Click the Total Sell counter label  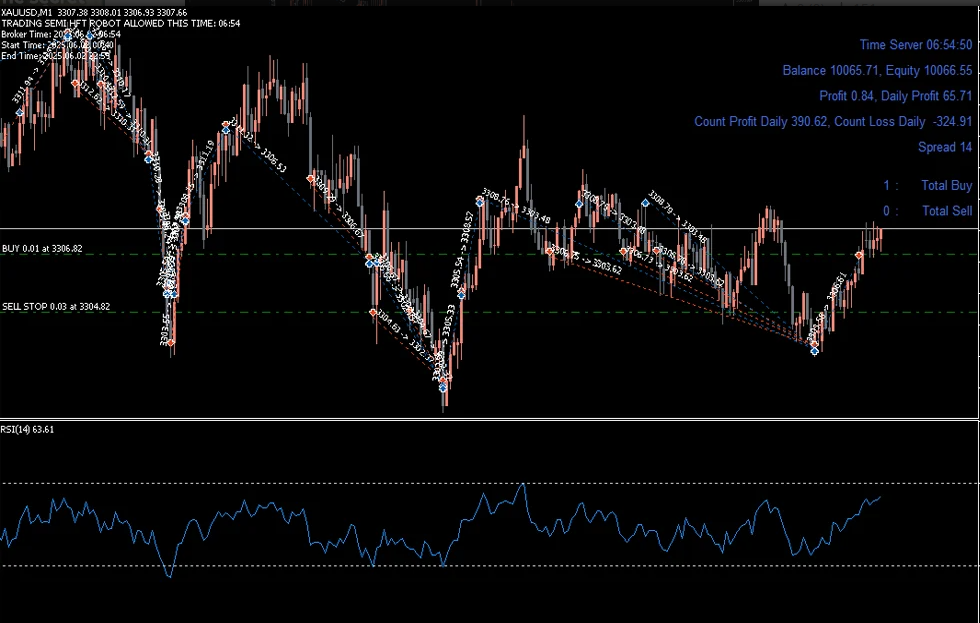(x=946, y=211)
